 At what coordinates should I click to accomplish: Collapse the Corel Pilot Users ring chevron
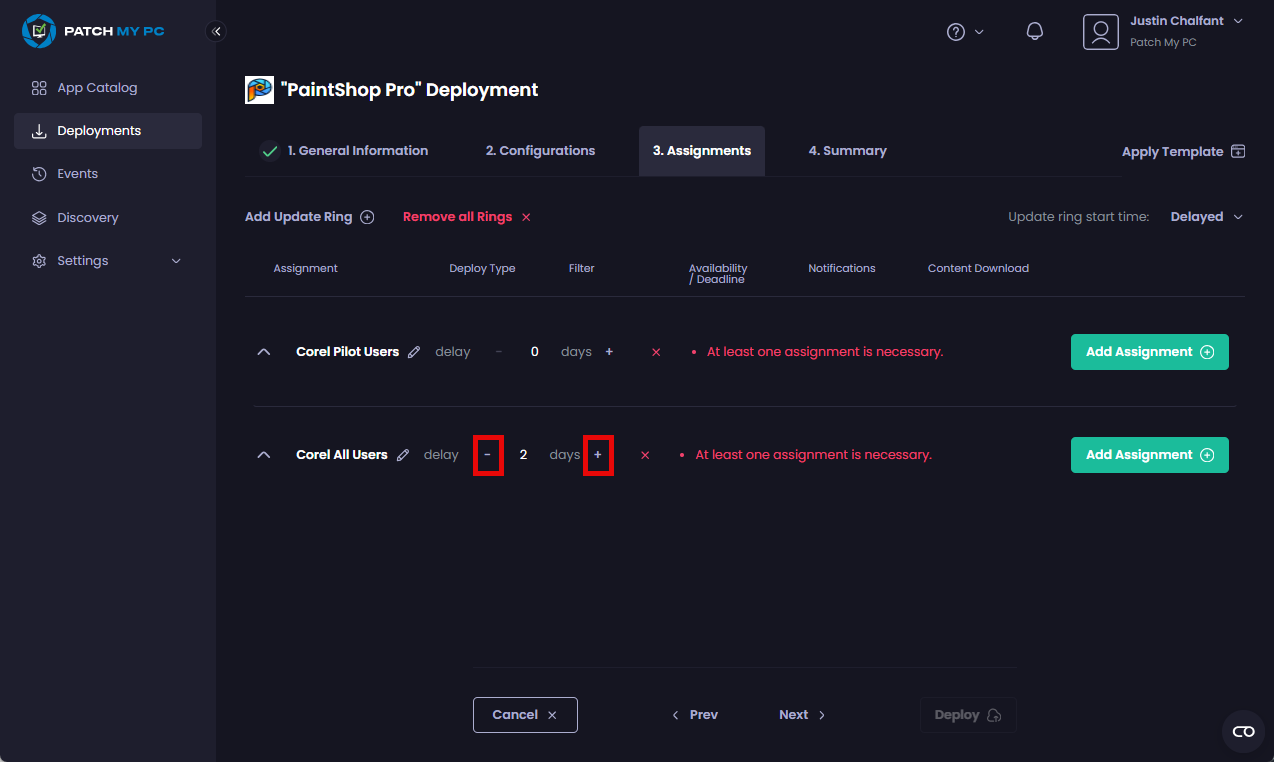click(x=263, y=351)
